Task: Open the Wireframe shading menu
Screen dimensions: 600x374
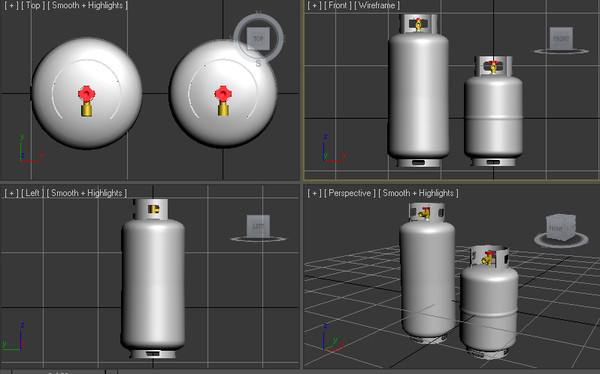Action: pos(377,6)
